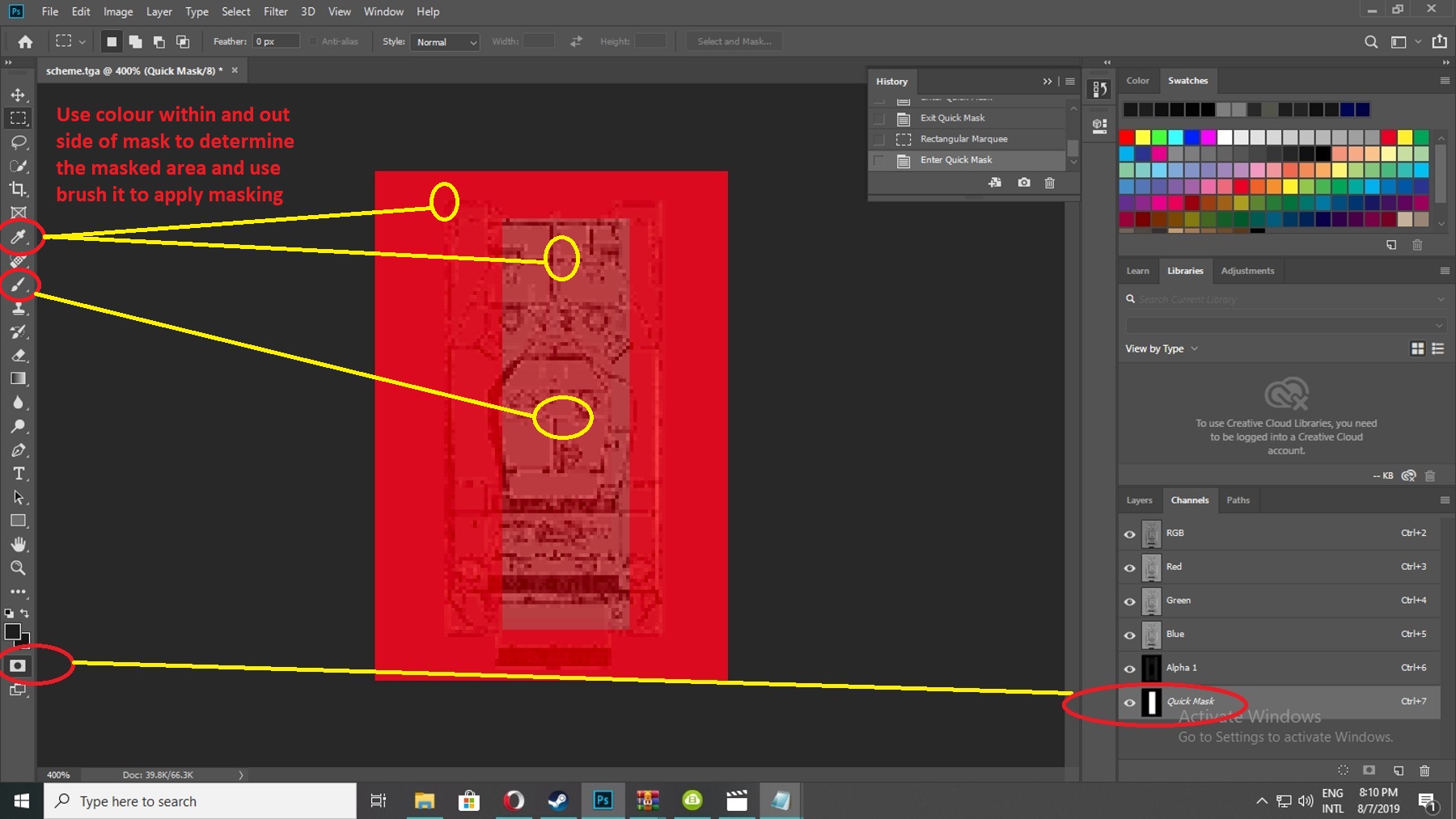
Task: Select the Eyedropper tool
Action: [18, 237]
